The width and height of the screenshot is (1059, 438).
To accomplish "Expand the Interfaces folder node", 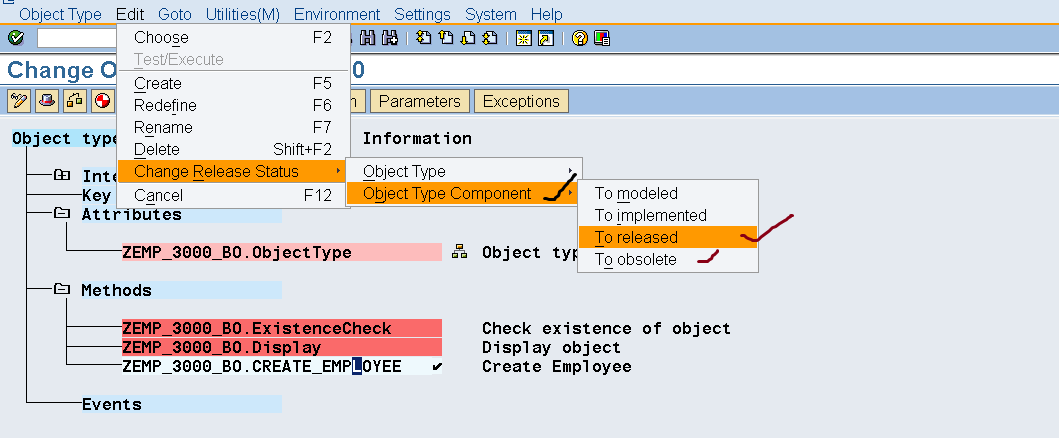I will 62,176.
